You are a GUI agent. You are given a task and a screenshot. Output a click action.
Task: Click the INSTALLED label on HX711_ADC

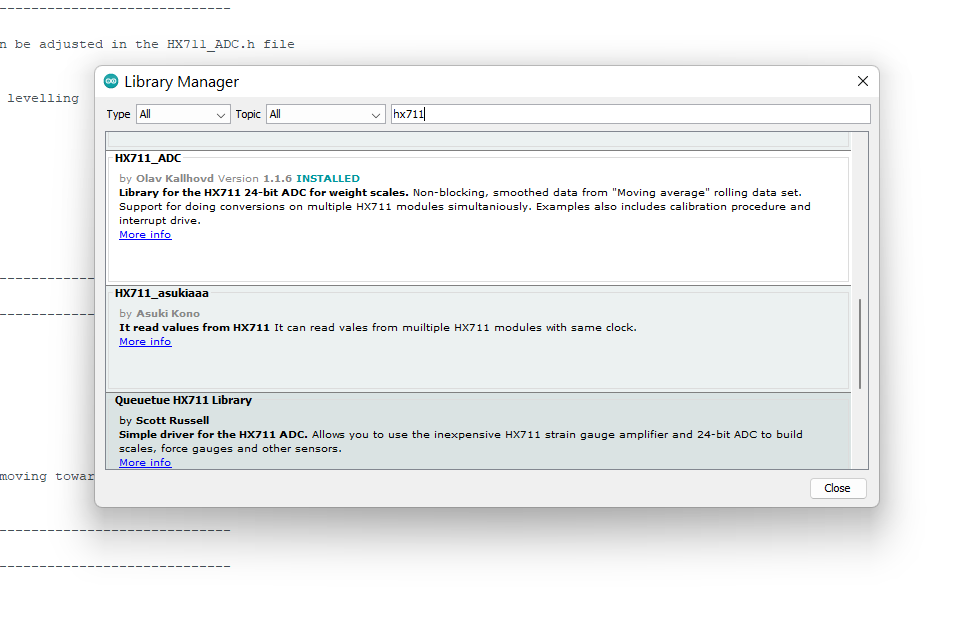327,179
